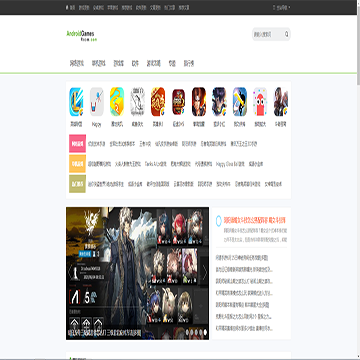The image size is (360, 360).
Task: Open the carousel caption text at the image bottom
Action: coord(104,332)
